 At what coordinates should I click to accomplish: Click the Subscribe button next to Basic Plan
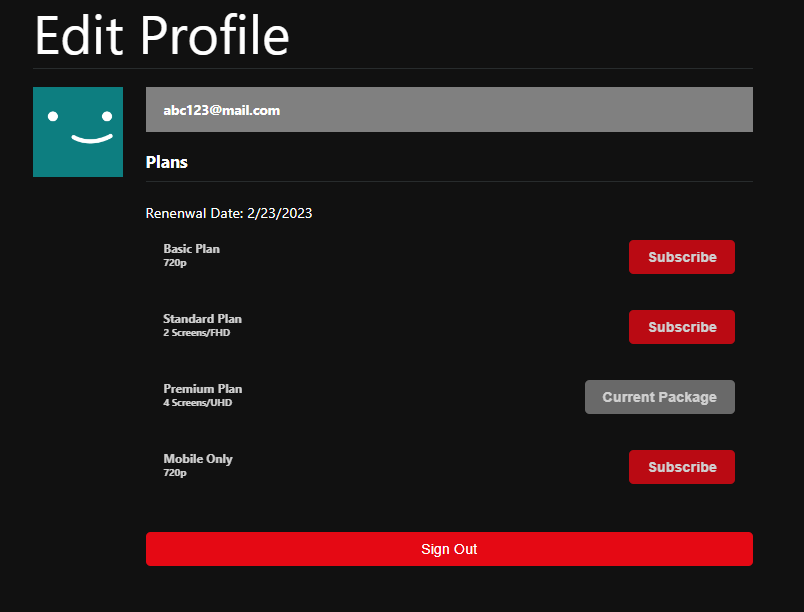[682, 257]
